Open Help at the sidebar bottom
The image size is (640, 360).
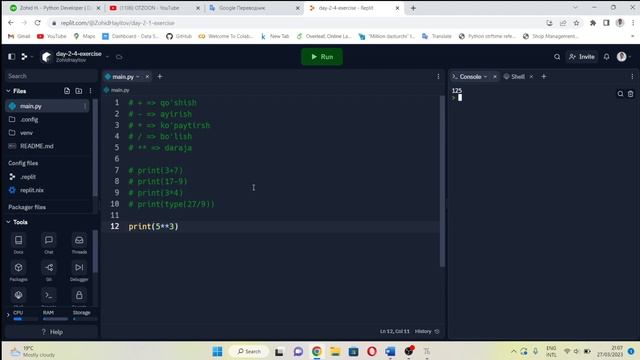click(x=52, y=332)
